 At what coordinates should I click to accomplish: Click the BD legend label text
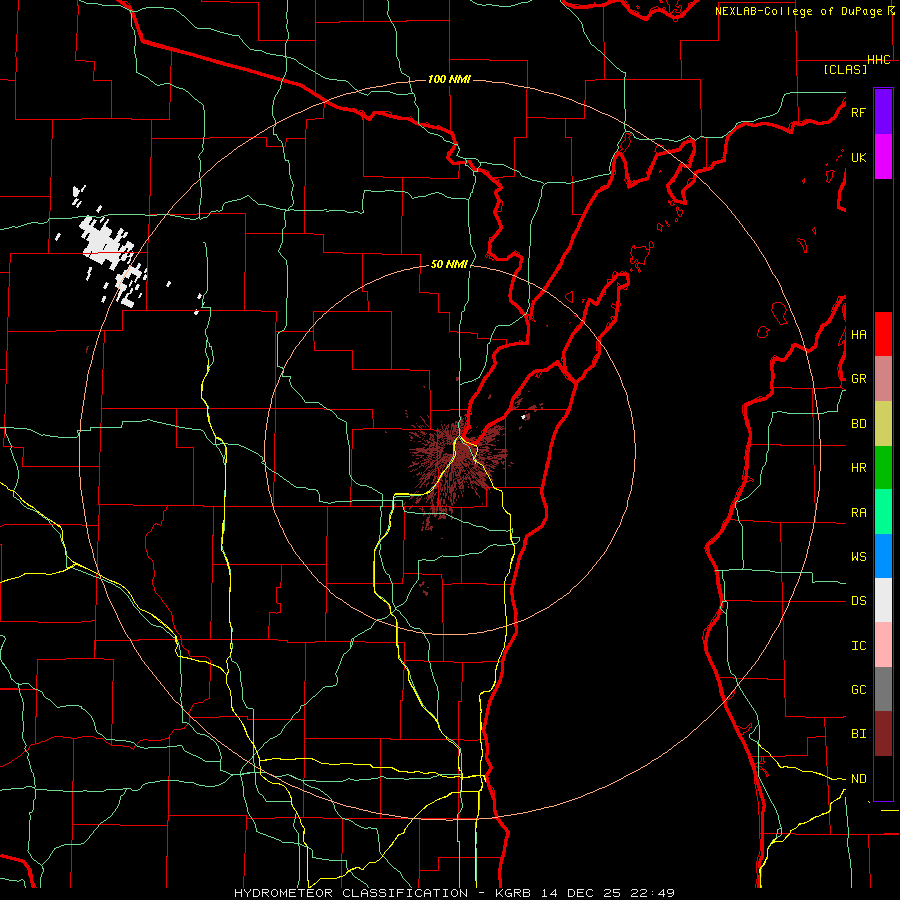click(x=858, y=424)
